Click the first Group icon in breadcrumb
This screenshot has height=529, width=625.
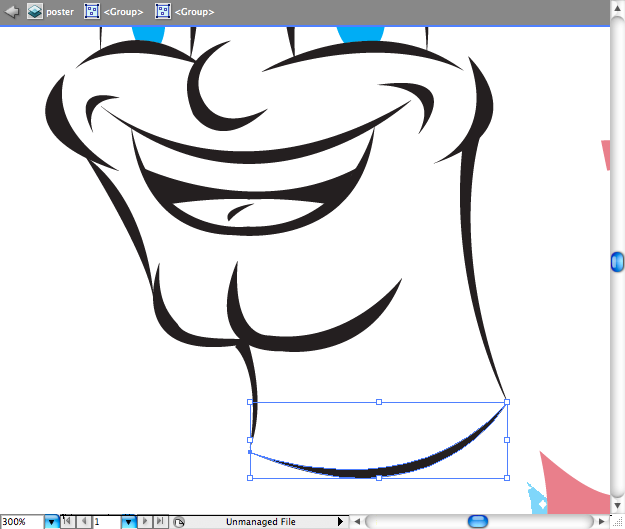click(x=92, y=12)
